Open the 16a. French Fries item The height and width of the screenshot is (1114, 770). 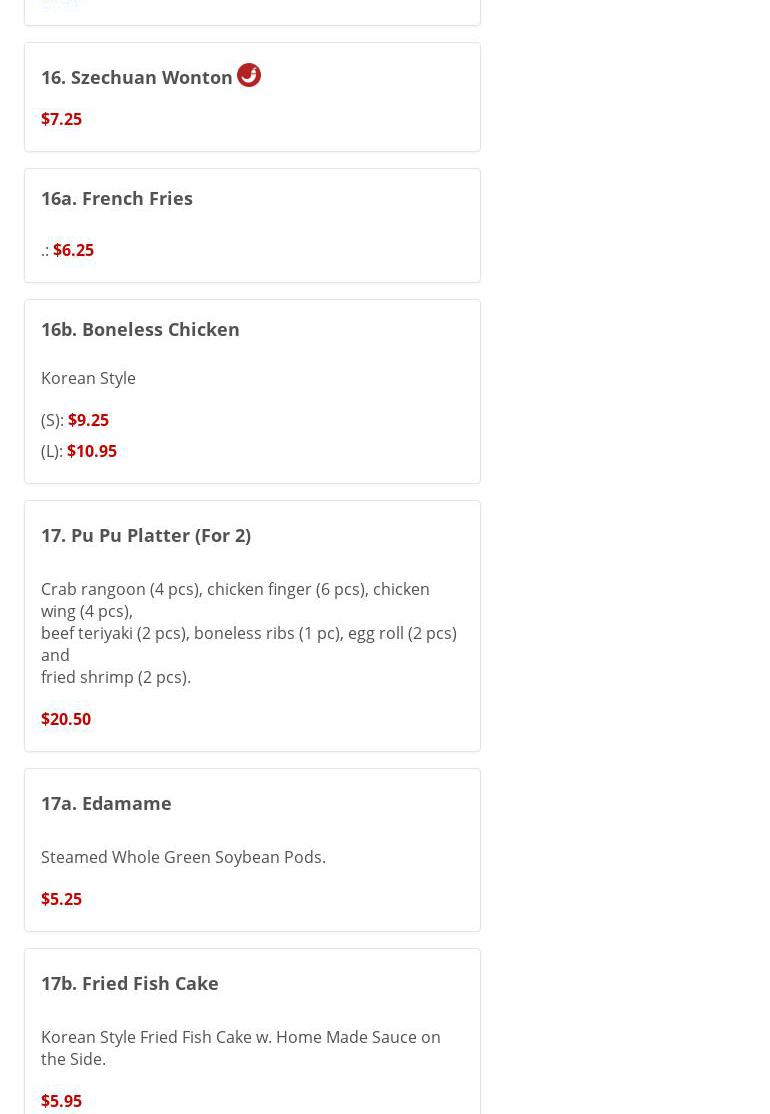pos(117,198)
